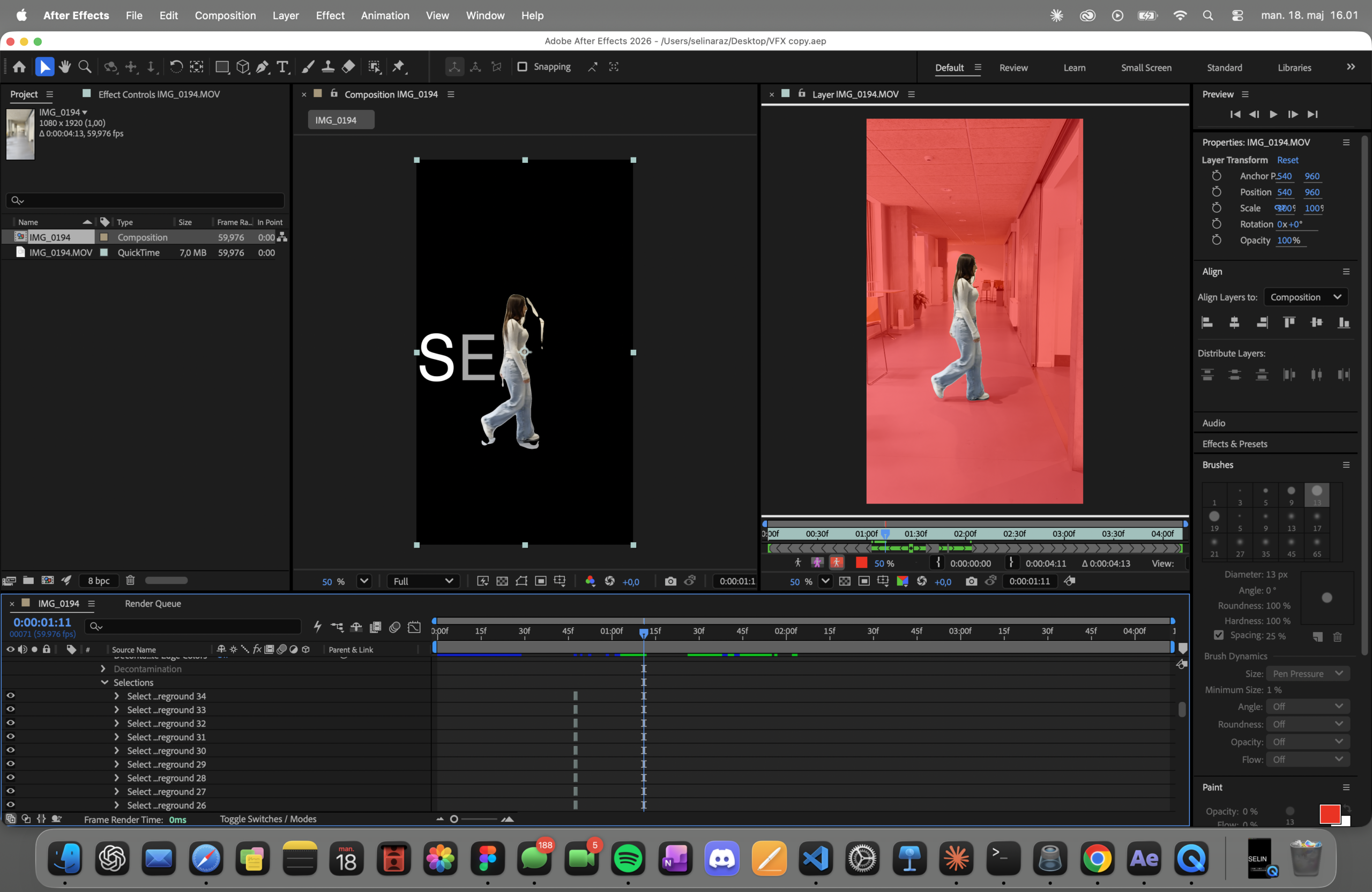Create new folder in Project panel
The image size is (1372, 892).
(x=28, y=580)
